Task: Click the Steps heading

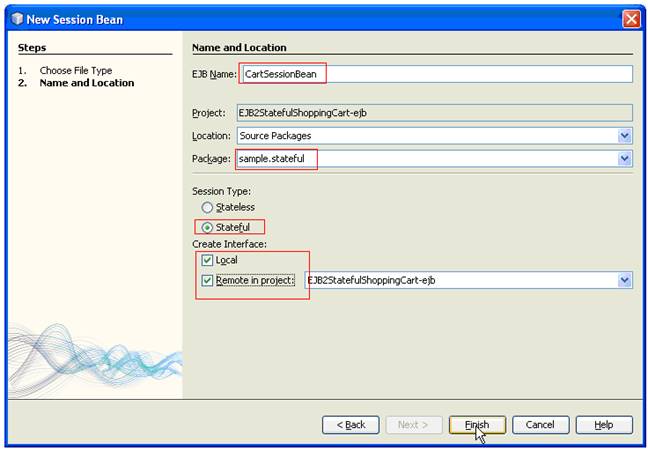Action: pos(32,48)
